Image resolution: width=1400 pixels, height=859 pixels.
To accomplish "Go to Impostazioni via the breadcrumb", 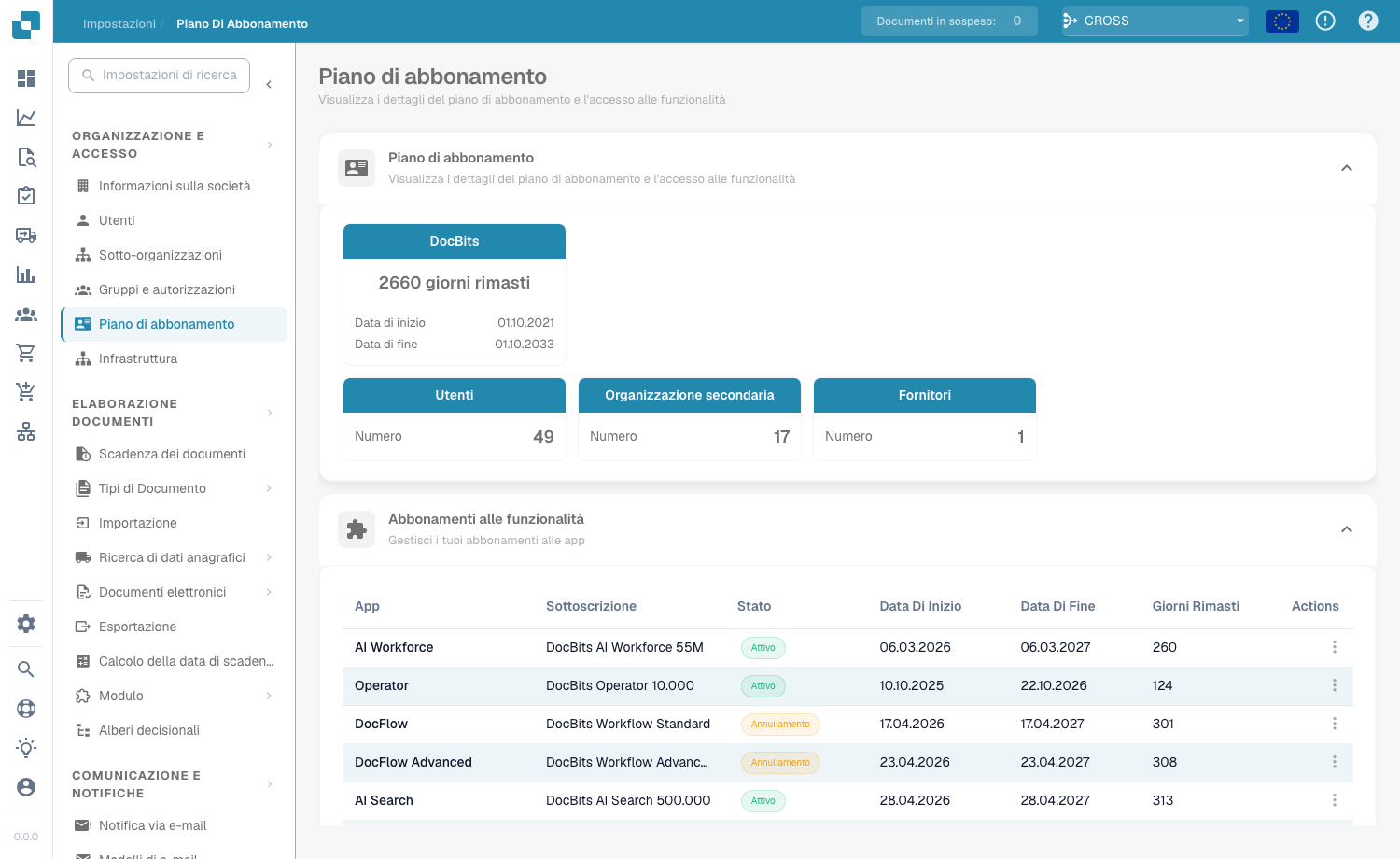I will tap(119, 23).
